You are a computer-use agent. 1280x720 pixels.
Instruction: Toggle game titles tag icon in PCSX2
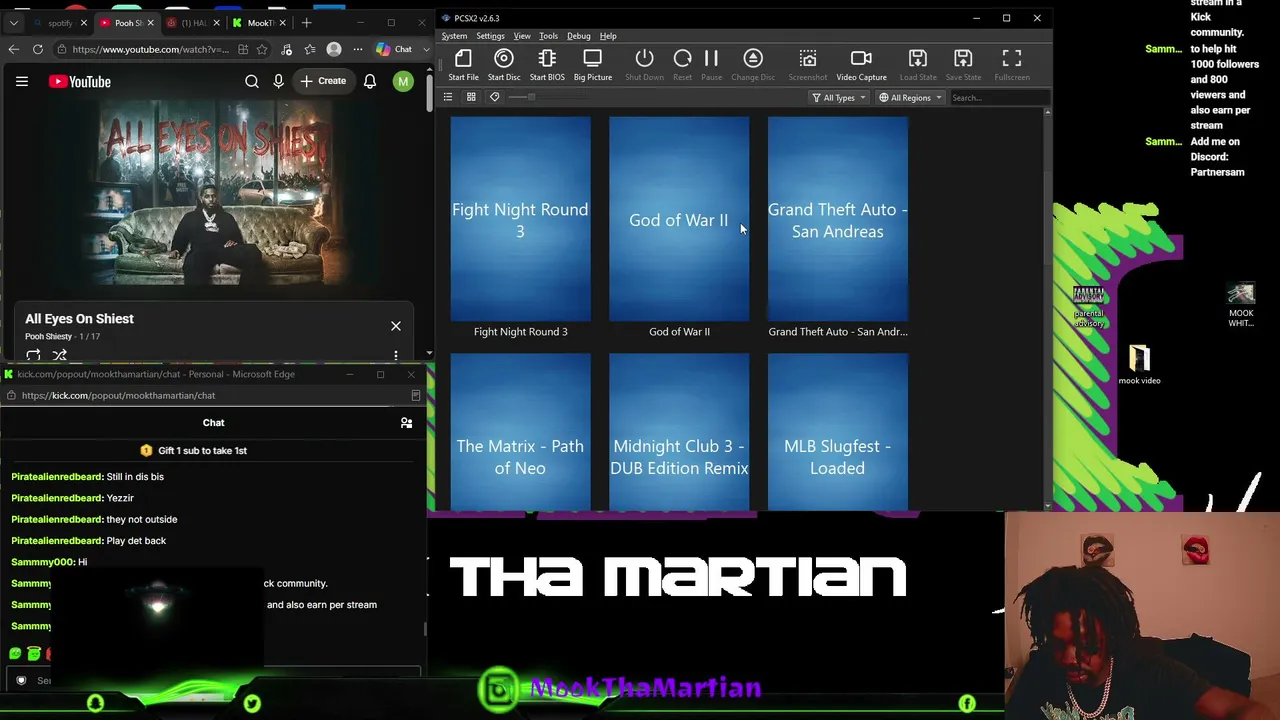click(494, 97)
